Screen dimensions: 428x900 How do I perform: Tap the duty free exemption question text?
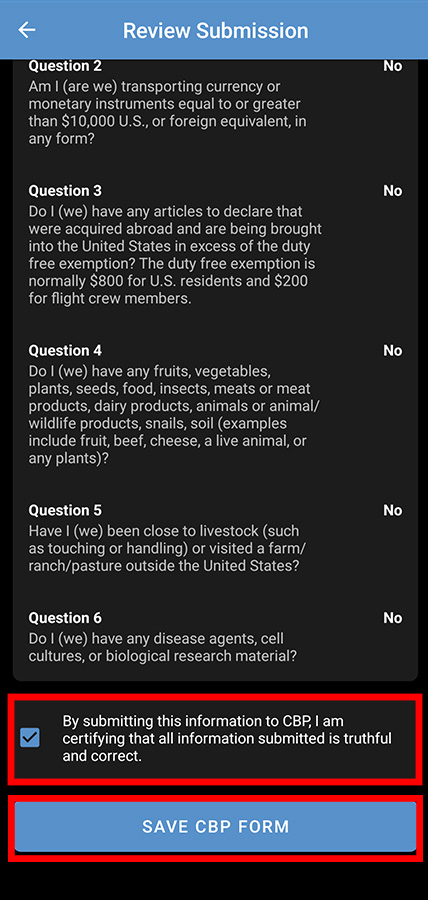[175, 255]
